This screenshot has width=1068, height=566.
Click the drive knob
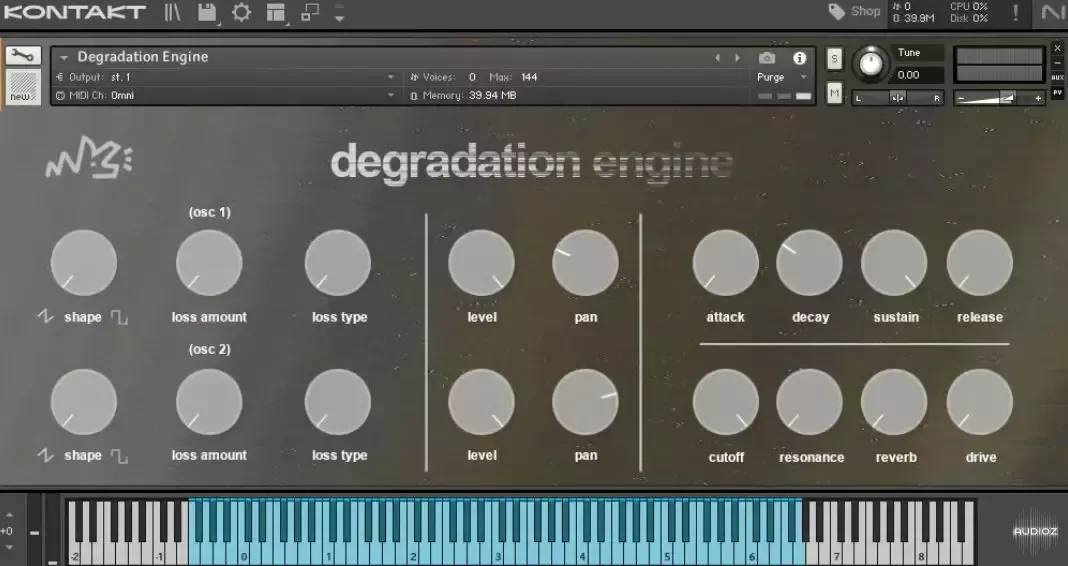point(979,402)
